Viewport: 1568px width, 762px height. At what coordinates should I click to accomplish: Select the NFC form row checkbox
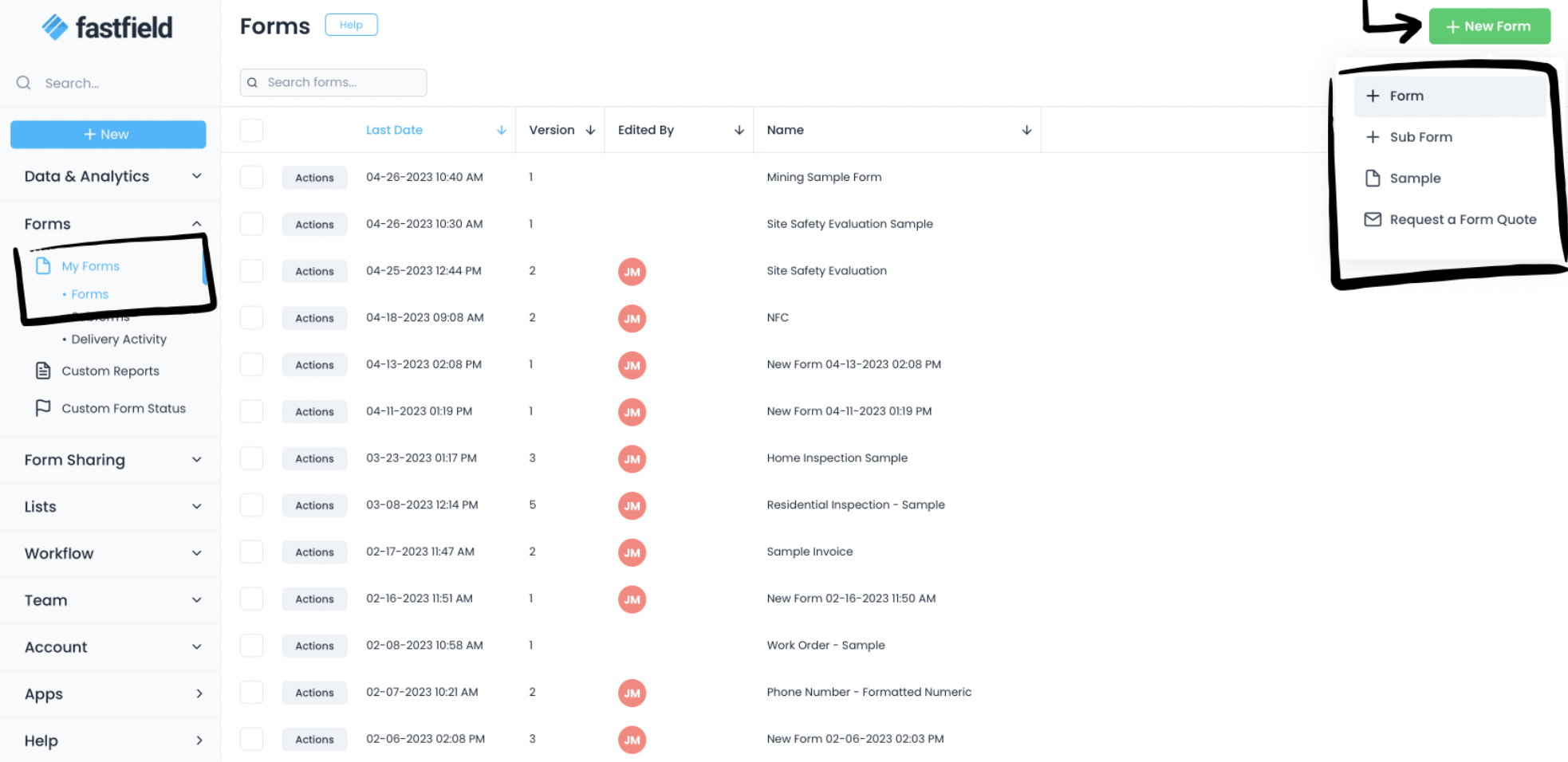pos(251,318)
